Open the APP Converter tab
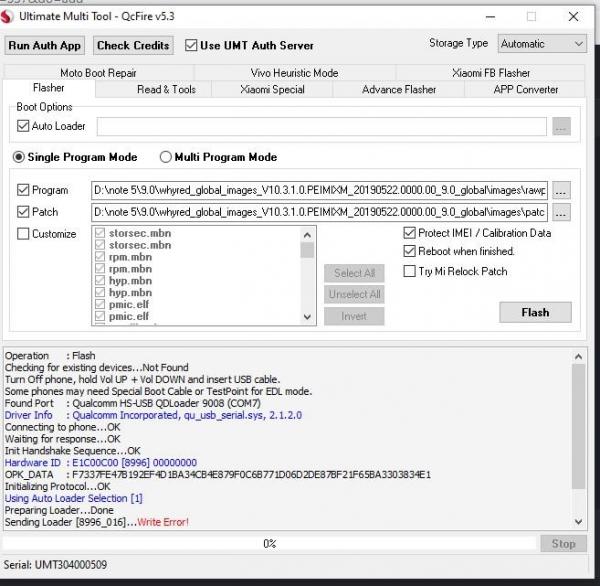600x586 pixels. [526, 90]
